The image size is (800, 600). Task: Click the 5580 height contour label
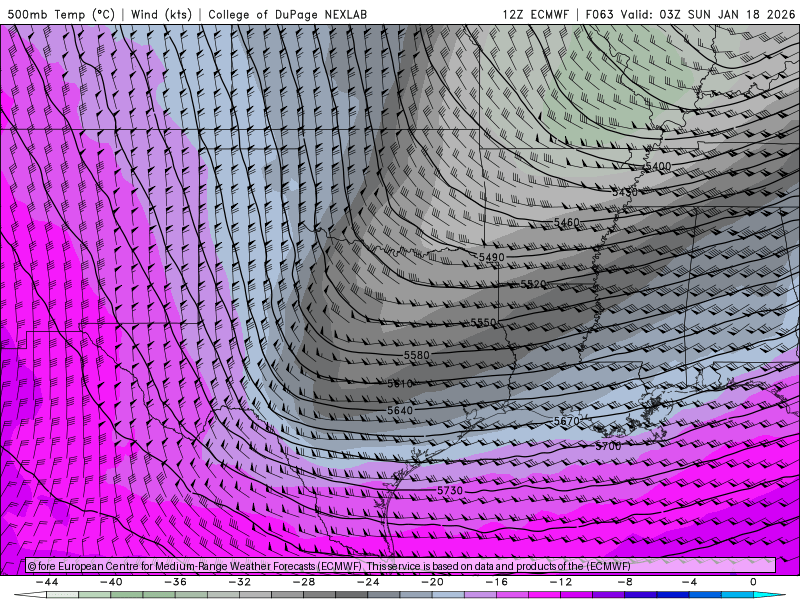pos(417,355)
